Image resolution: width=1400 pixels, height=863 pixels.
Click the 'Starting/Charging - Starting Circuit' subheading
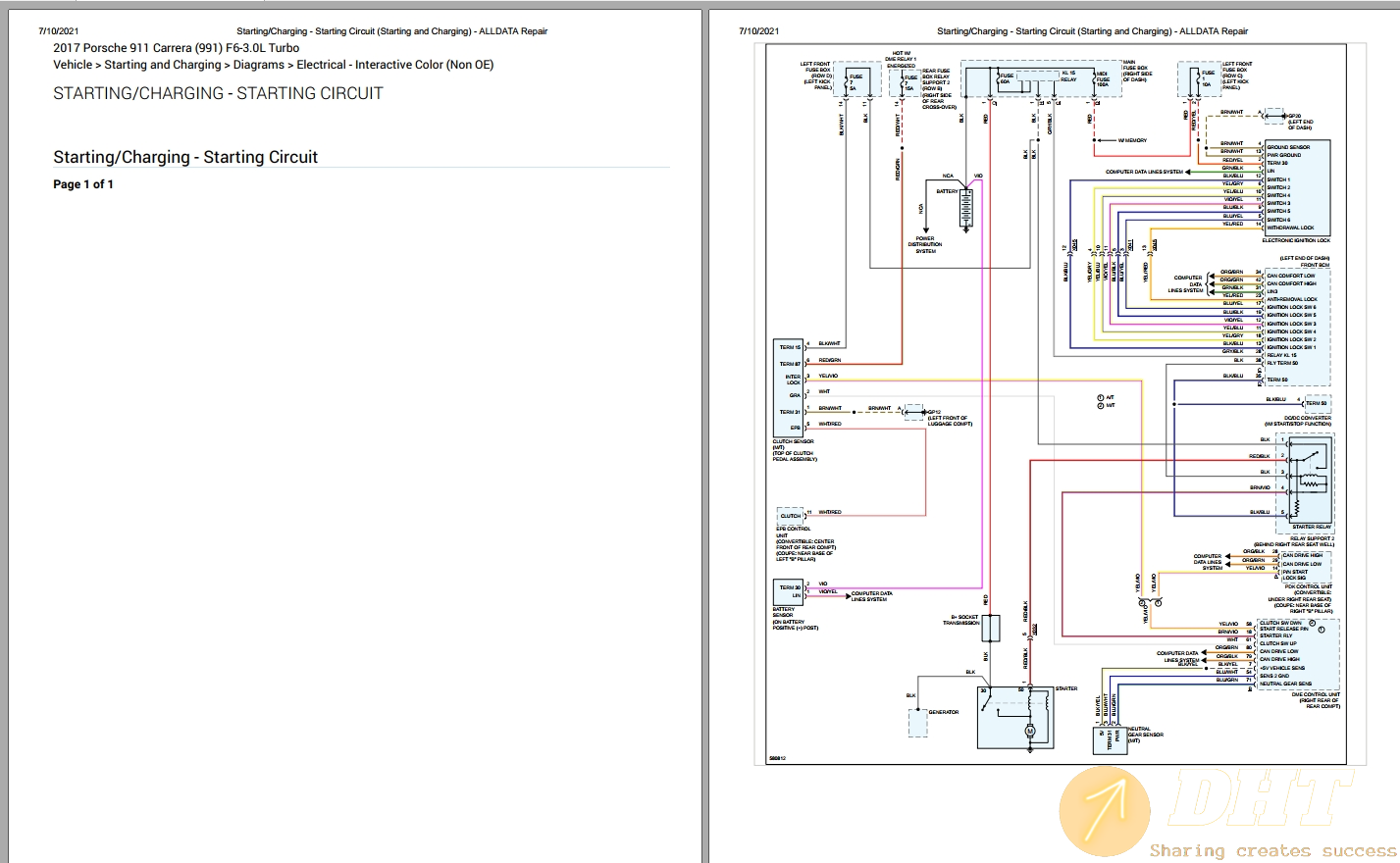(x=185, y=157)
